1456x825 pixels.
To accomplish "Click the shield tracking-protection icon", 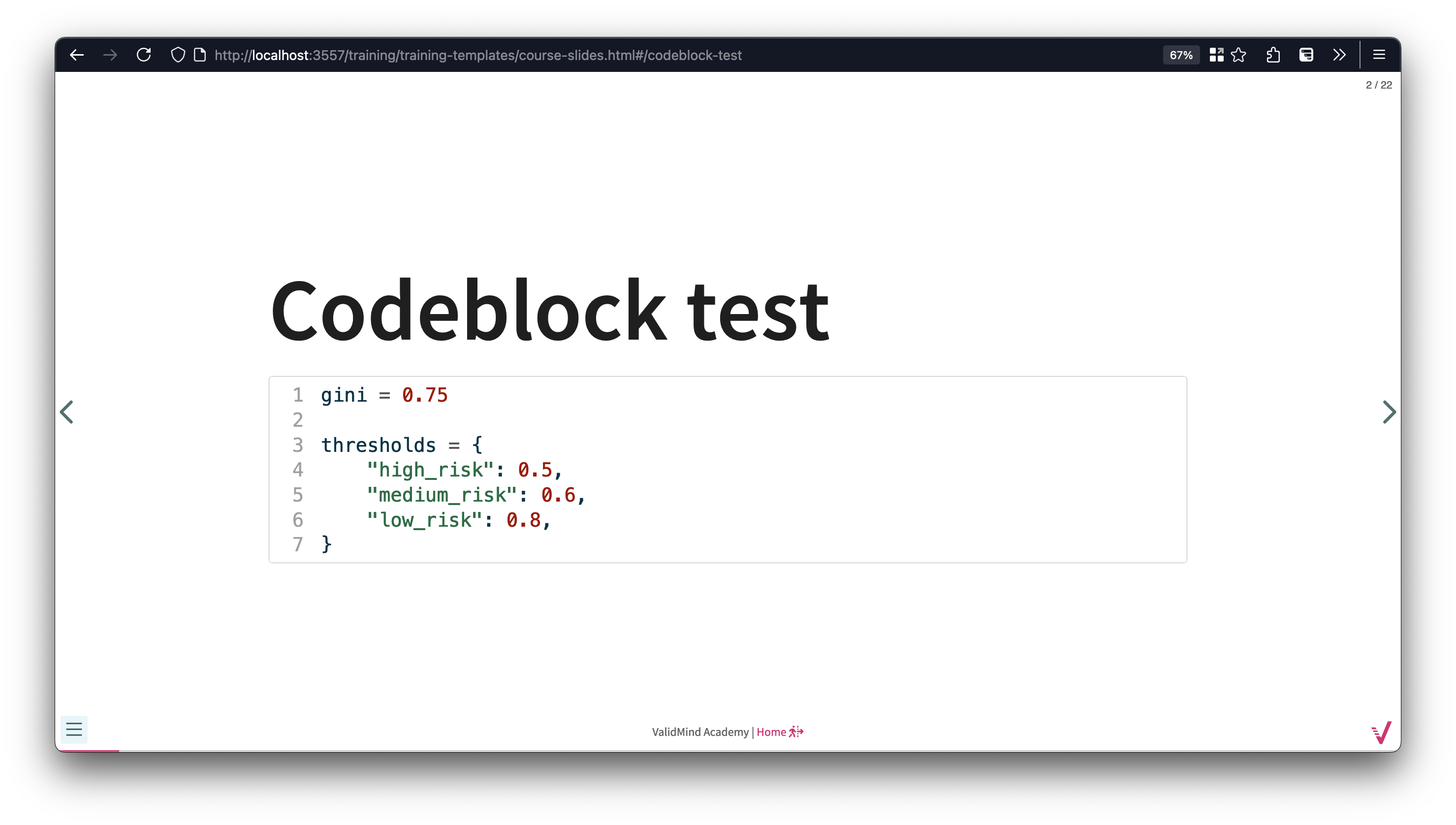I will tap(178, 55).
